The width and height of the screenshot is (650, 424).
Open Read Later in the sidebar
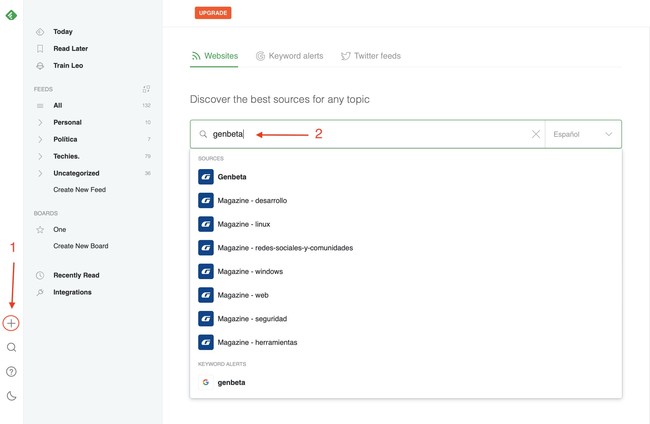click(x=70, y=49)
